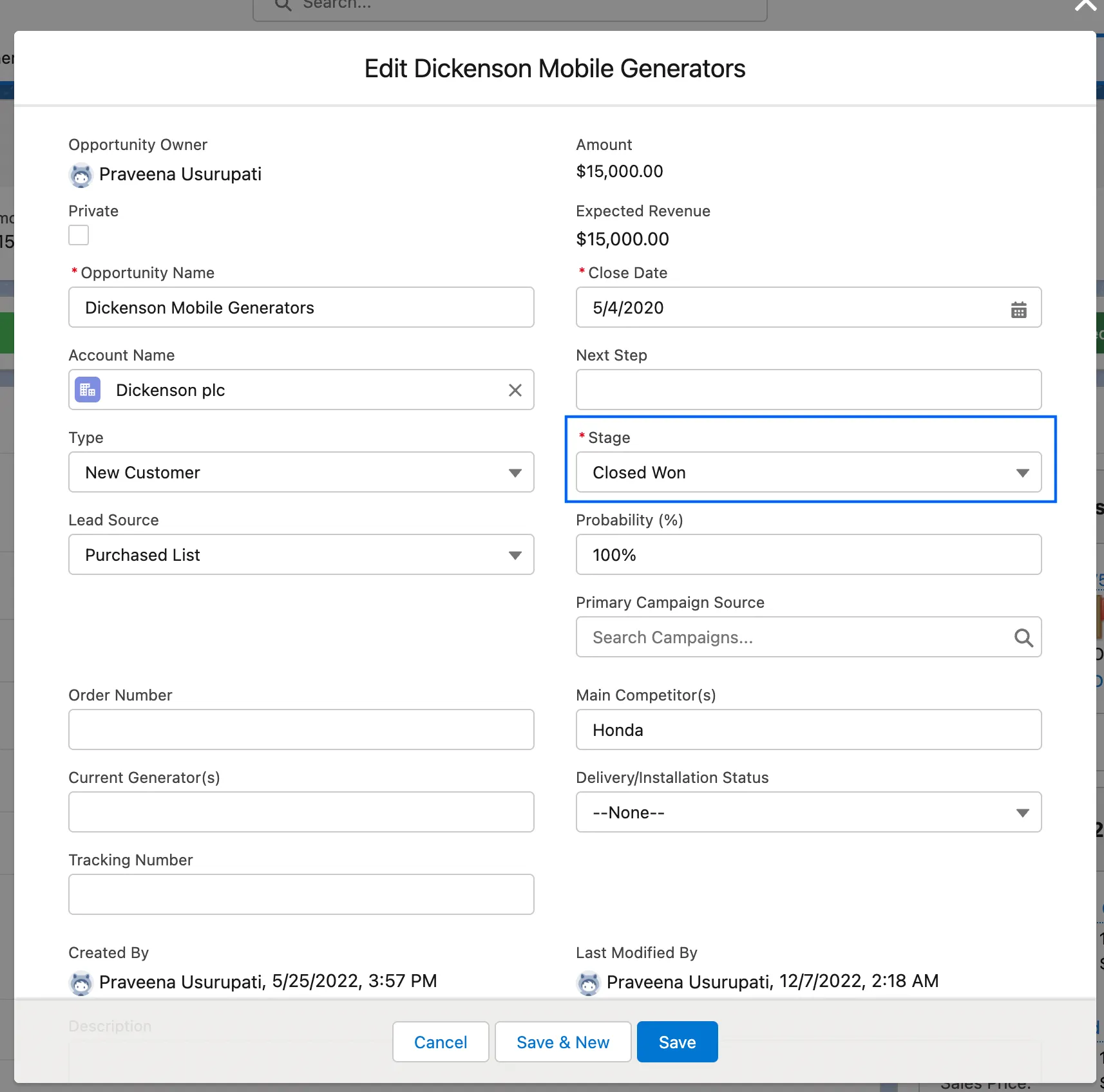Focus the Next Step input field

pos(808,390)
